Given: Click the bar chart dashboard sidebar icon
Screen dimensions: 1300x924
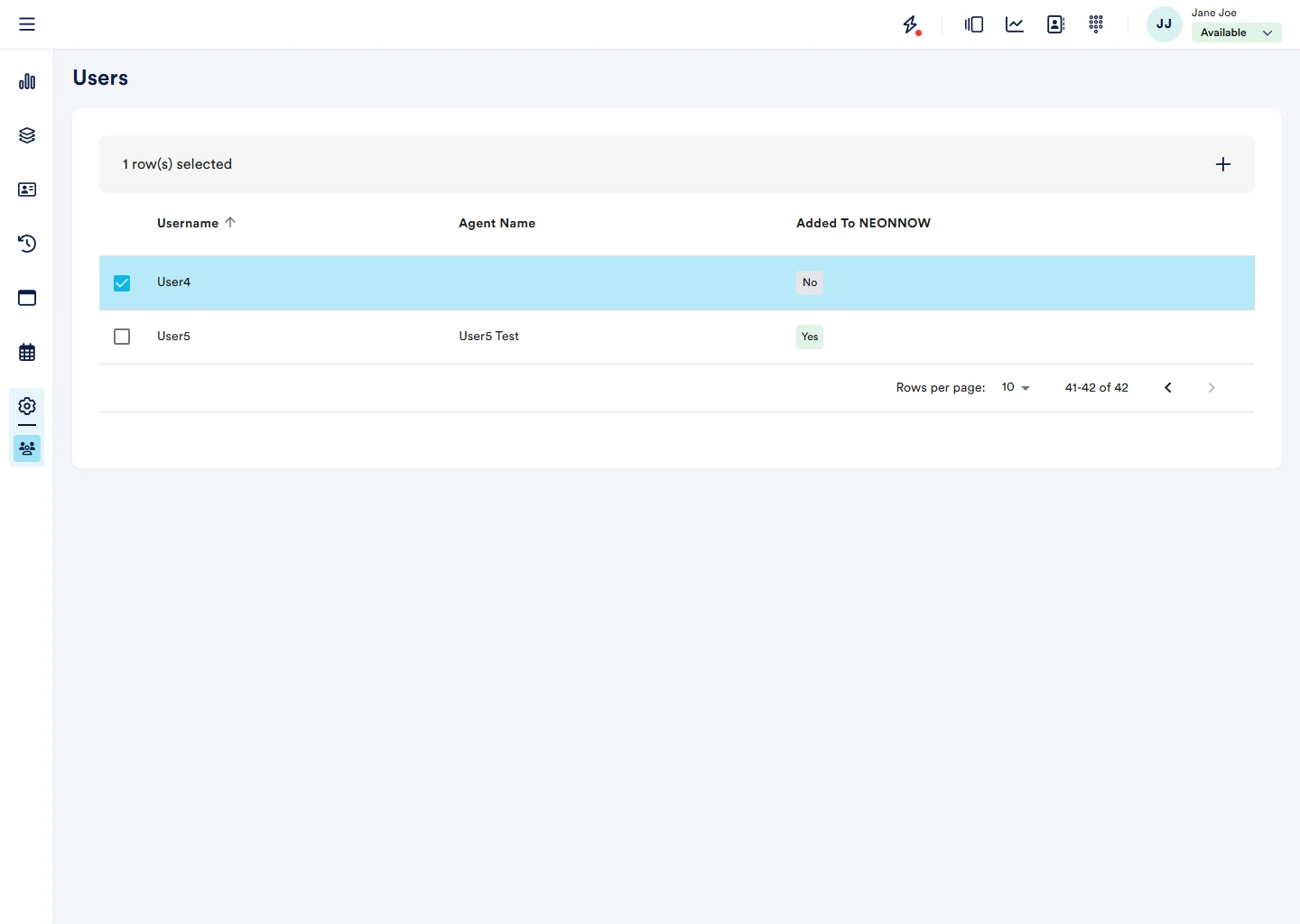Looking at the screenshot, I should (x=27, y=82).
